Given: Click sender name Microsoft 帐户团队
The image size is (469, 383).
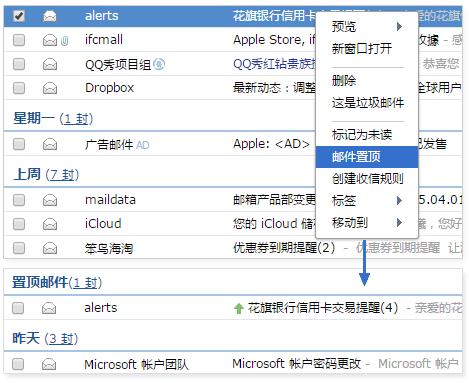Looking at the screenshot, I should [x=136, y=364].
